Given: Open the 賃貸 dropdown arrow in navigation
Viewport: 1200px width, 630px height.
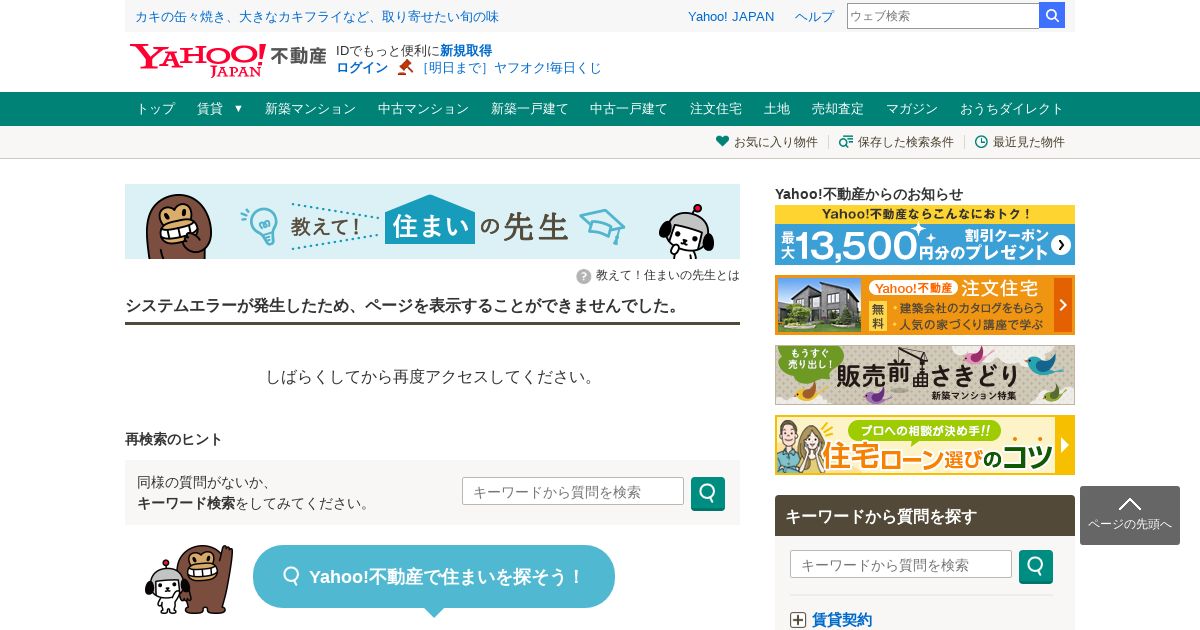Looking at the screenshot, I should pos(238,108).
